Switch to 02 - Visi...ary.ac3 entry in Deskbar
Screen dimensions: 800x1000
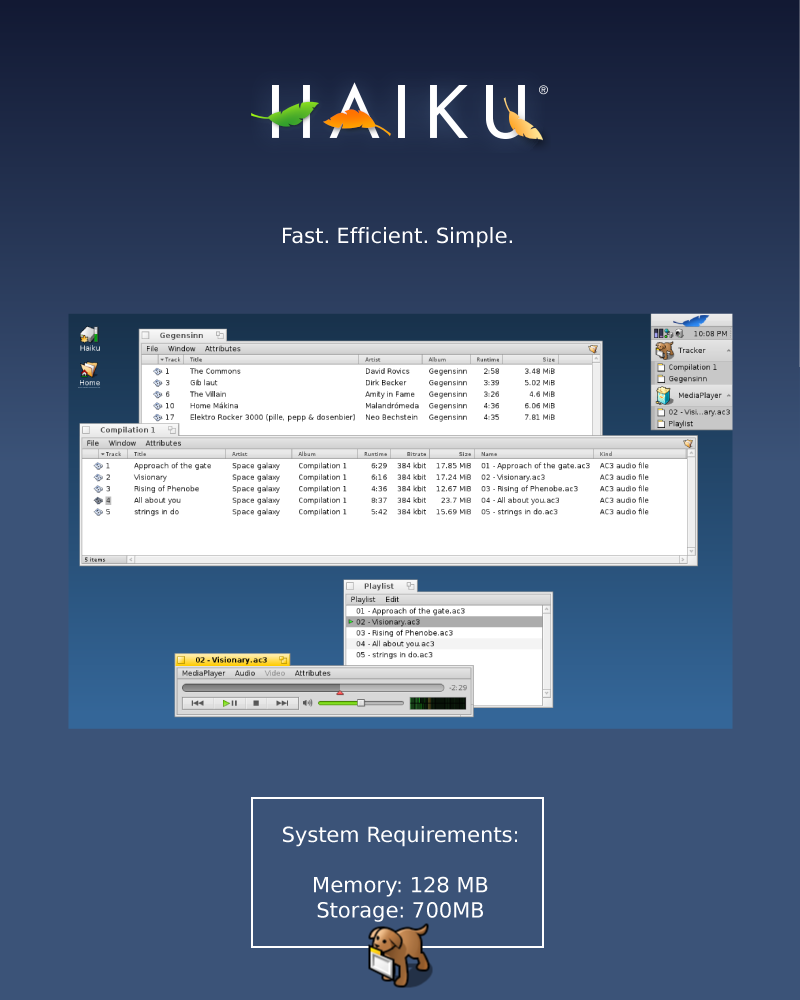click(692, 412)
